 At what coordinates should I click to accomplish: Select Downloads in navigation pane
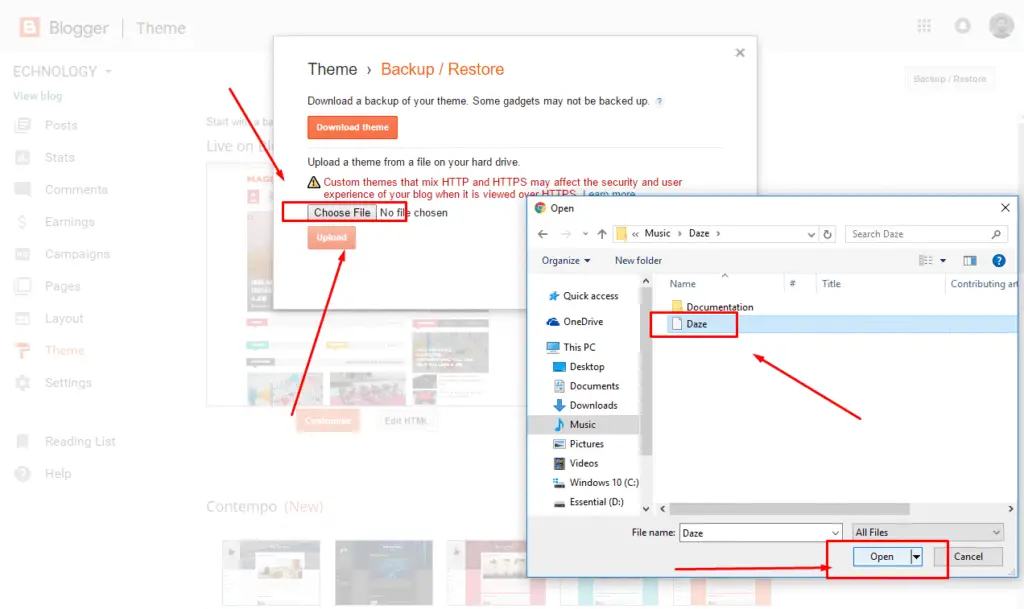tap(585, 405)
